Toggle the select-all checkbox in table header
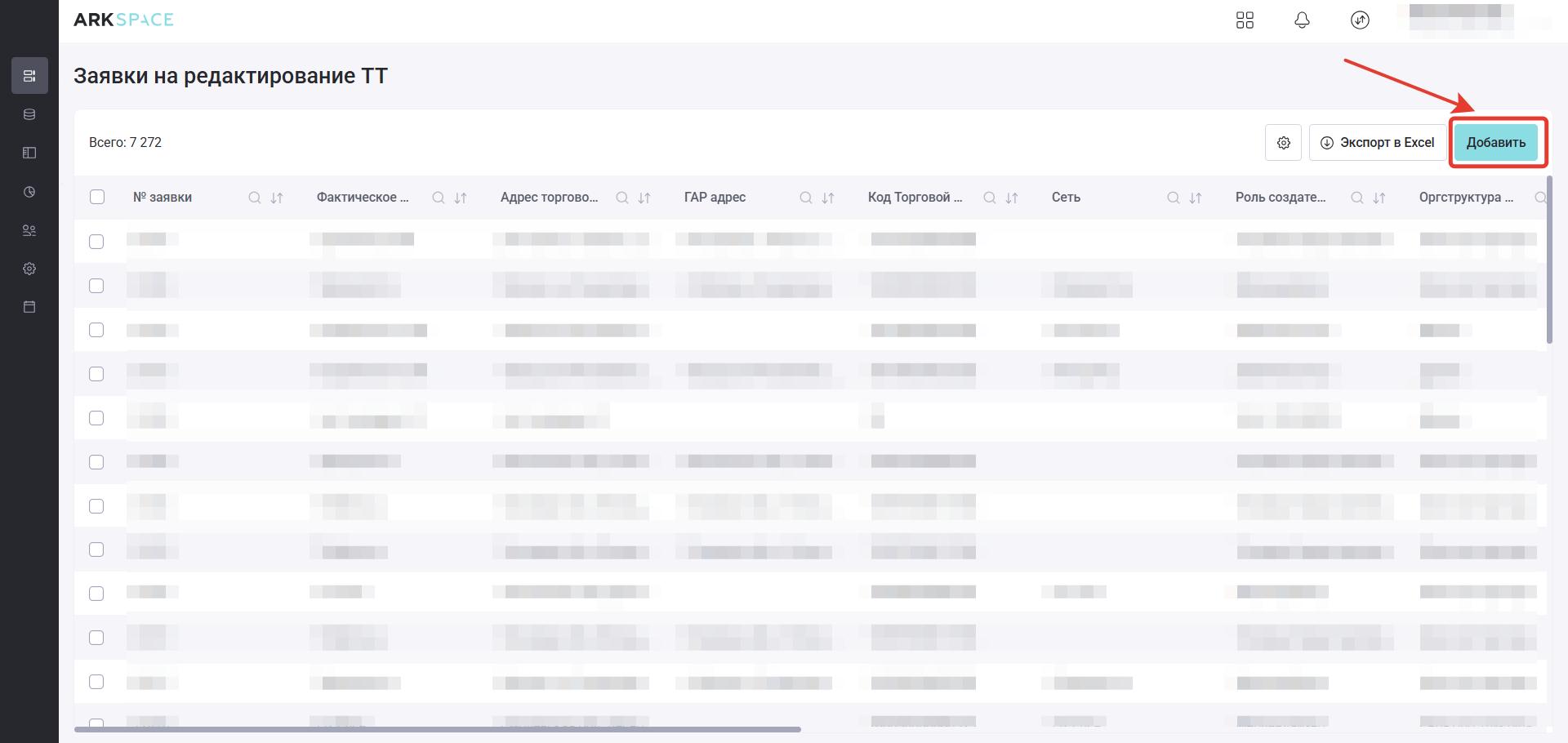This screenshot has width=1568, height=743. [x=97, y=197]
